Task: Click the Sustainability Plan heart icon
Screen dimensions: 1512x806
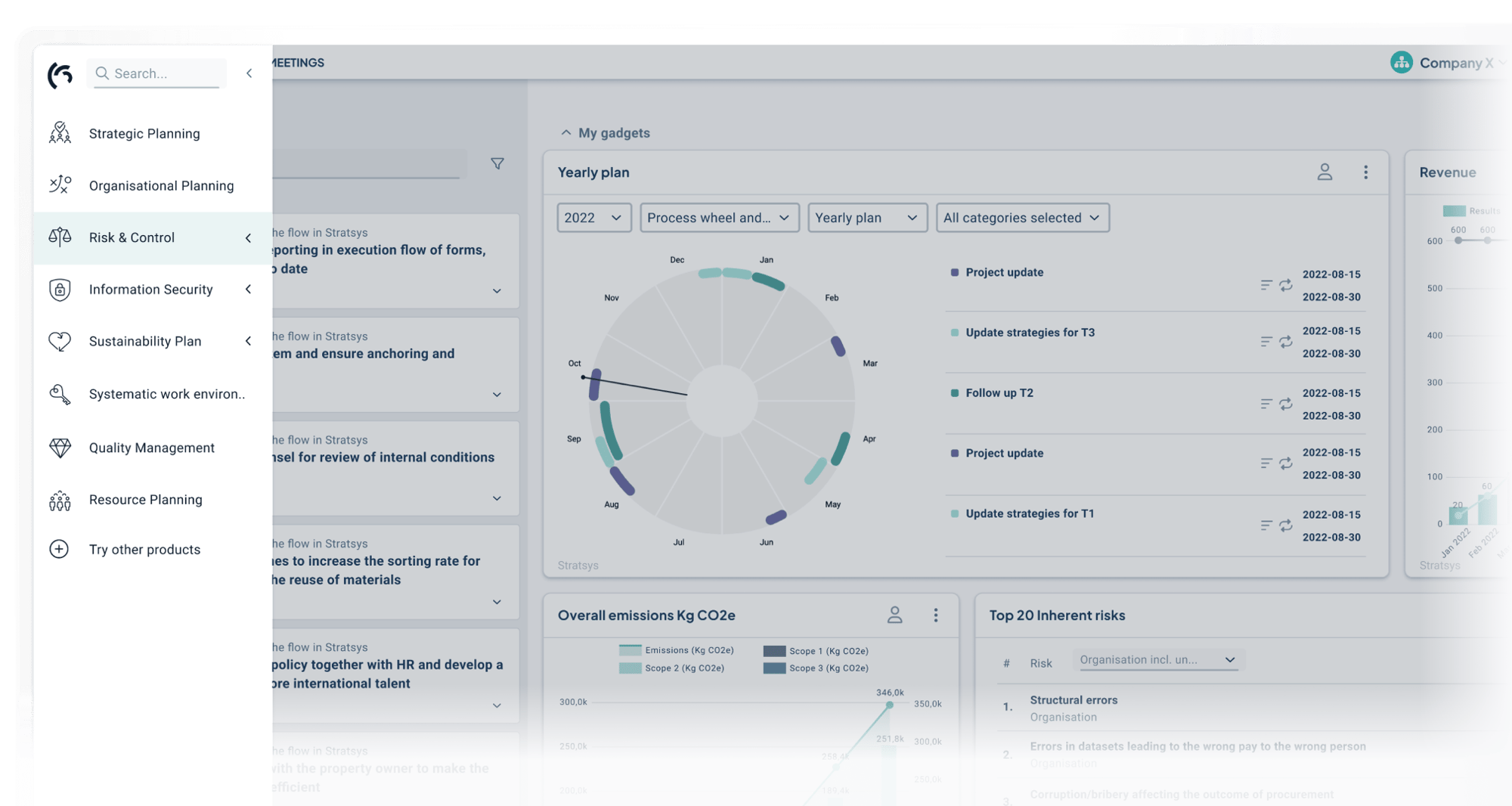Action: pyautogui.click(x=60, y=341)
